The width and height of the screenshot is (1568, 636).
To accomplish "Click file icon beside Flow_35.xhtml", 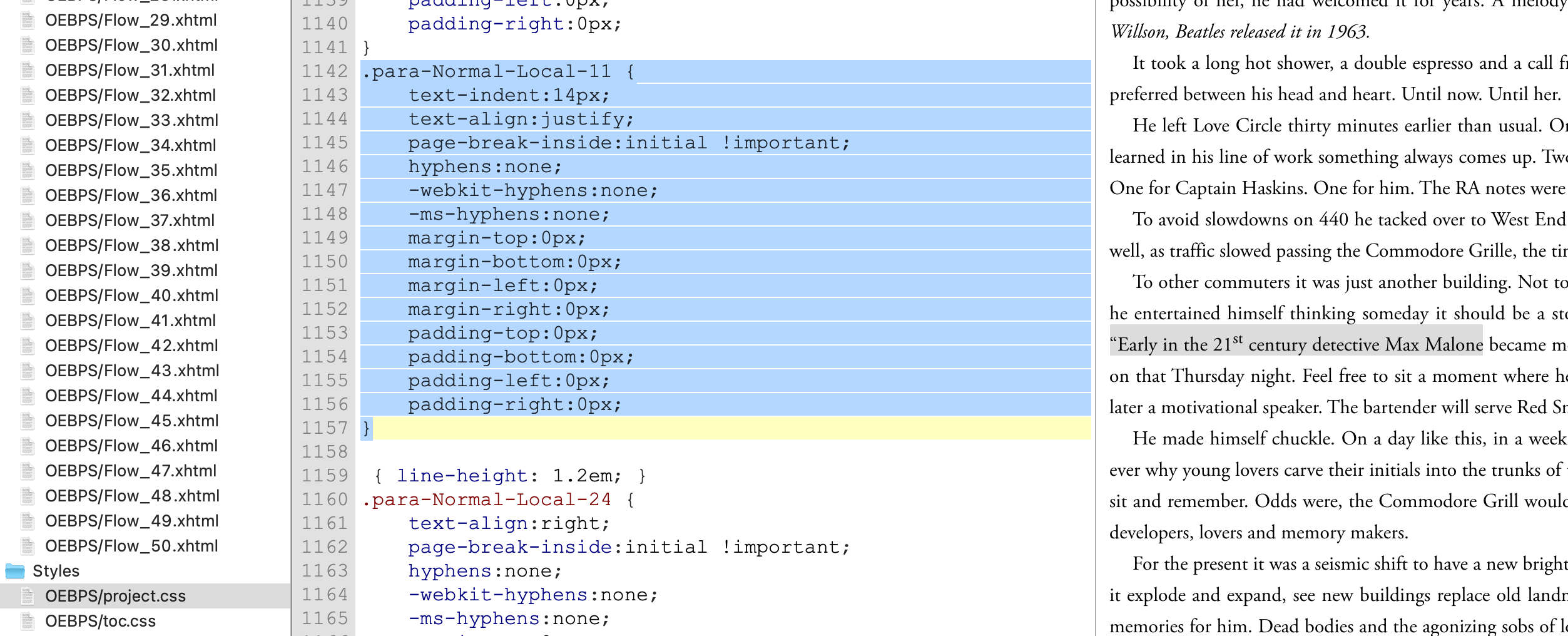I will [28, 170].
